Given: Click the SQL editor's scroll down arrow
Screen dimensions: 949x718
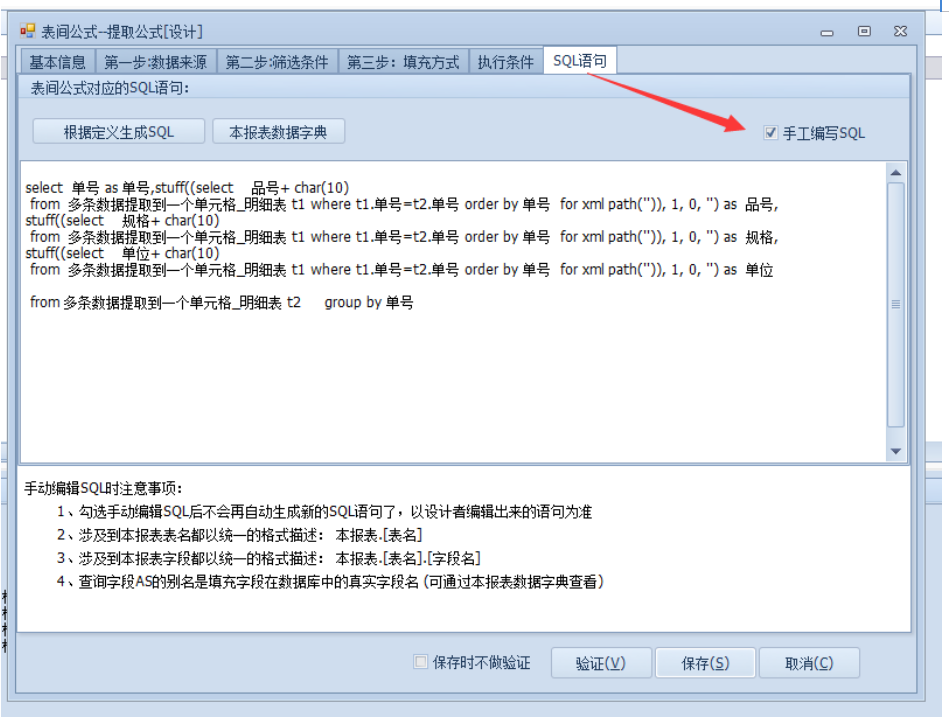Looking at the screenshot, I should pyautogui.click(x=896, y=451).
